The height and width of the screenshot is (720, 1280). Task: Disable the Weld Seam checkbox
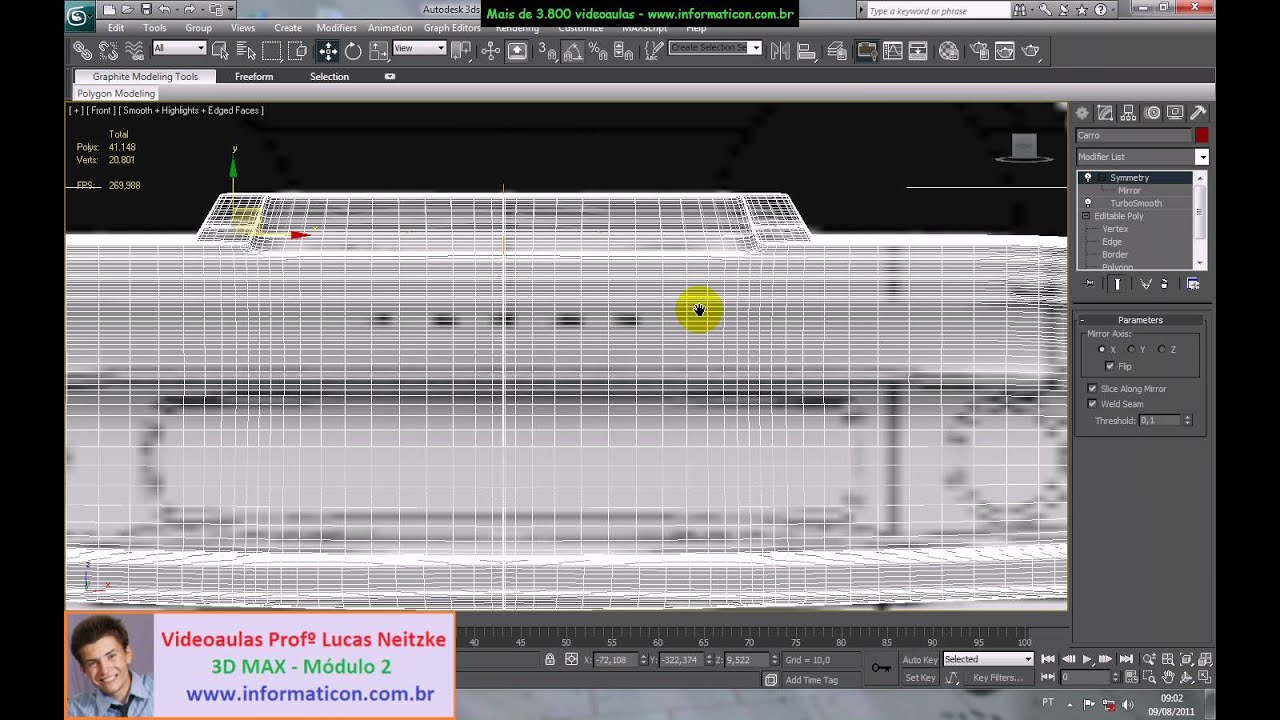[x=1092, y=404]
